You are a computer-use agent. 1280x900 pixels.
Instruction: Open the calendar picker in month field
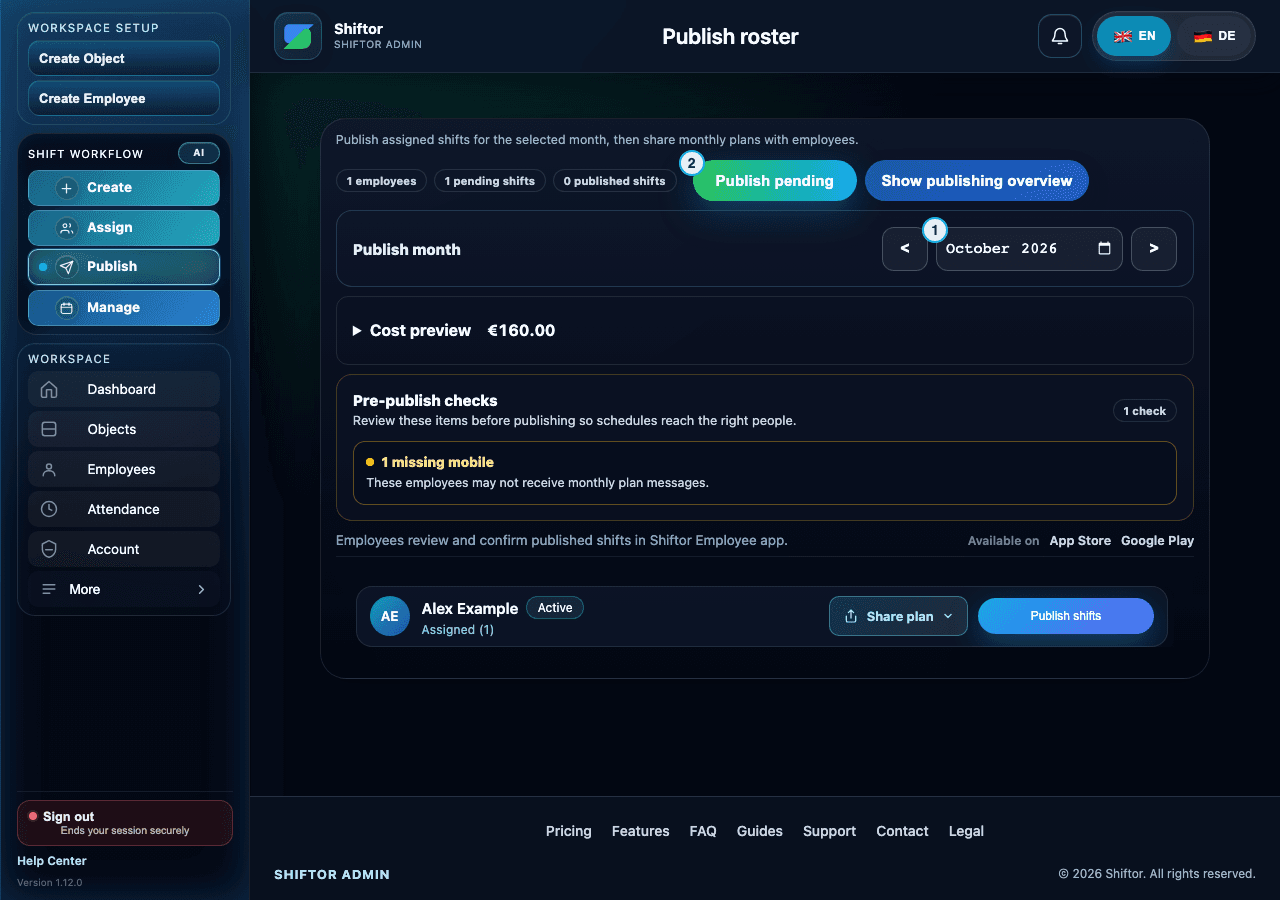(x=1104, y=249)
